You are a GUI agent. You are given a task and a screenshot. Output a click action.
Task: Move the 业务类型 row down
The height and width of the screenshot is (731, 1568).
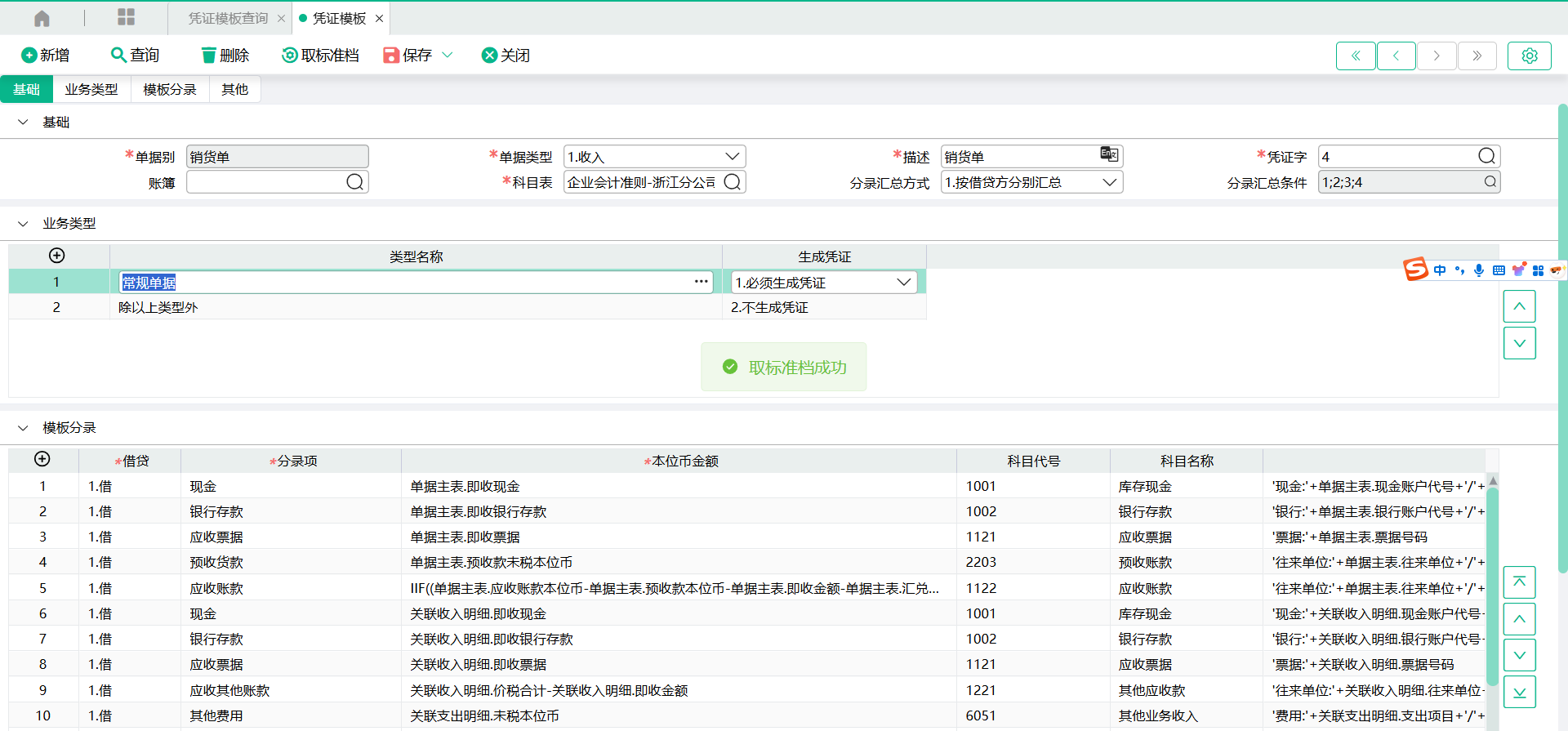click(x=1520, y=343)
